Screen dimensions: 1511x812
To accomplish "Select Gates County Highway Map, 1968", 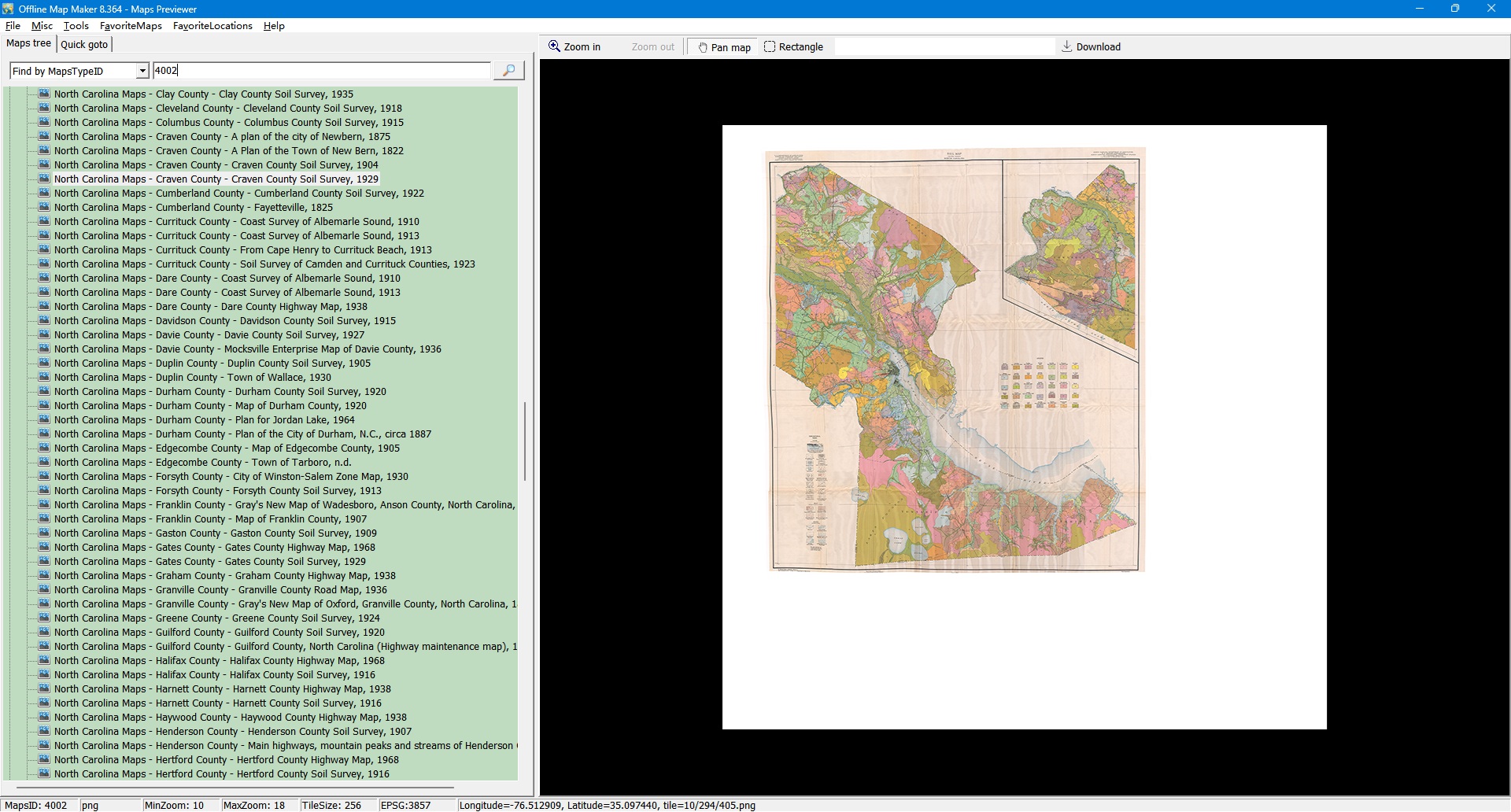I will pyautogui.click(x=214, y=548).
